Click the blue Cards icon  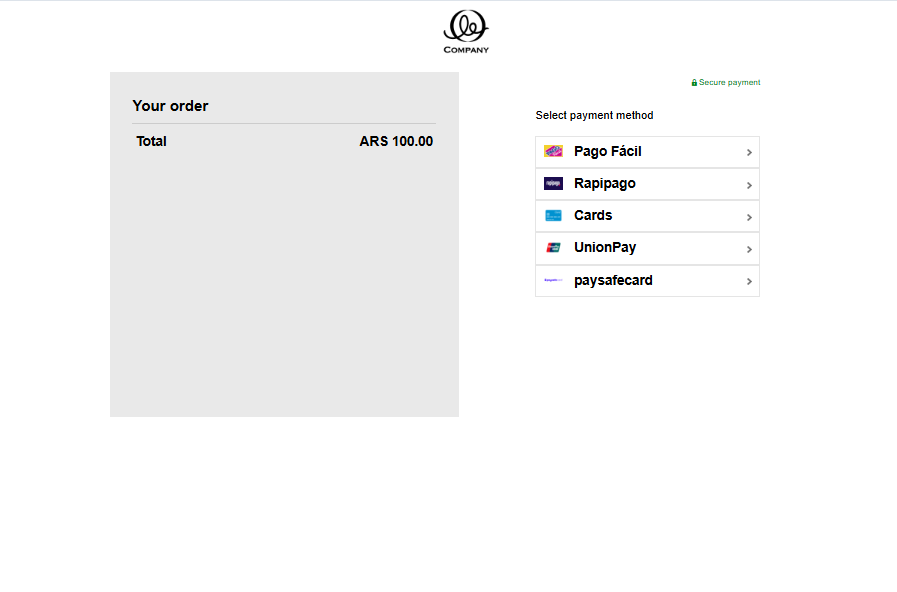tap(553, 216)
